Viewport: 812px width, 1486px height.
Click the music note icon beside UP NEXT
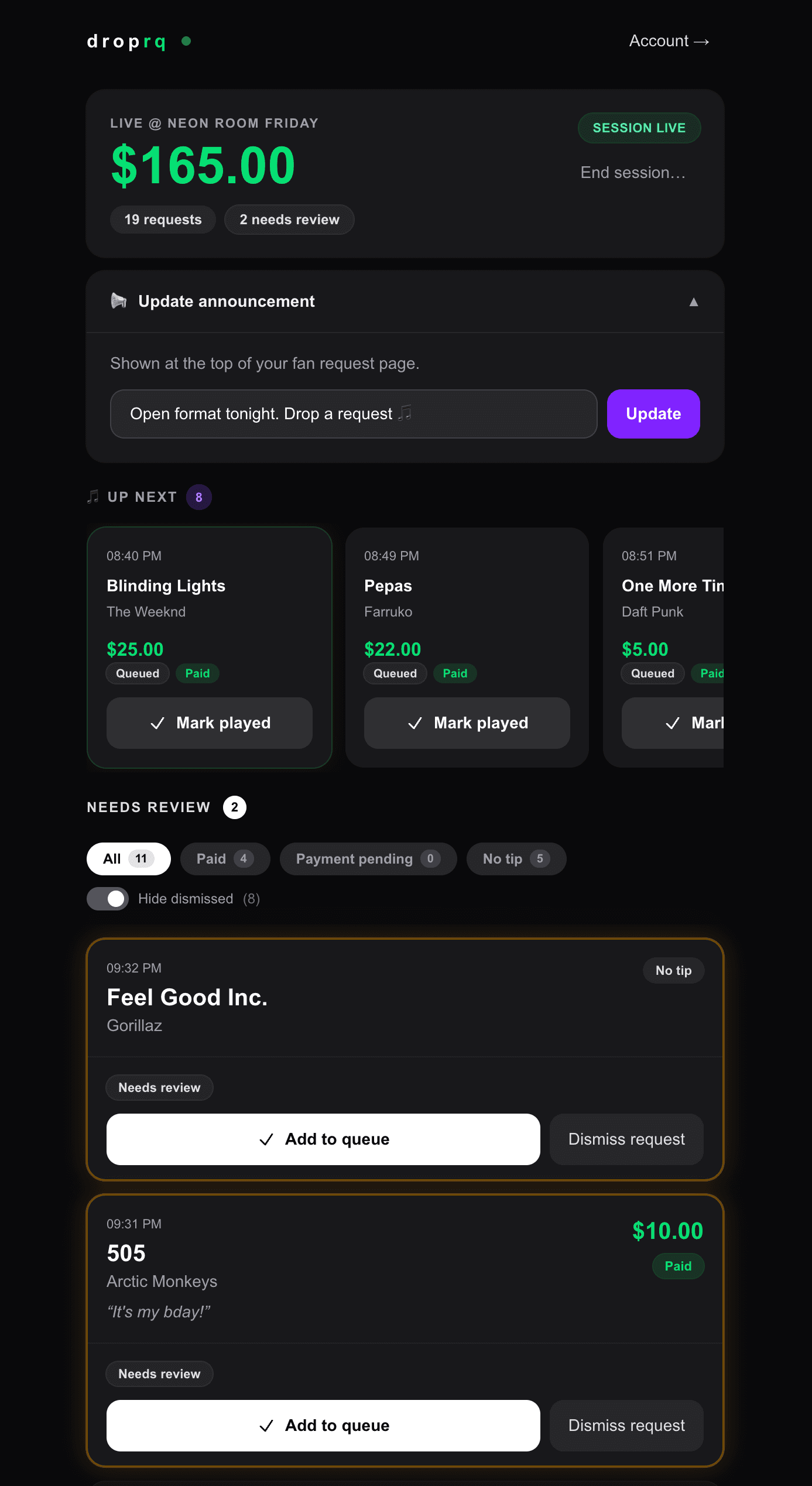pos(92,497)
